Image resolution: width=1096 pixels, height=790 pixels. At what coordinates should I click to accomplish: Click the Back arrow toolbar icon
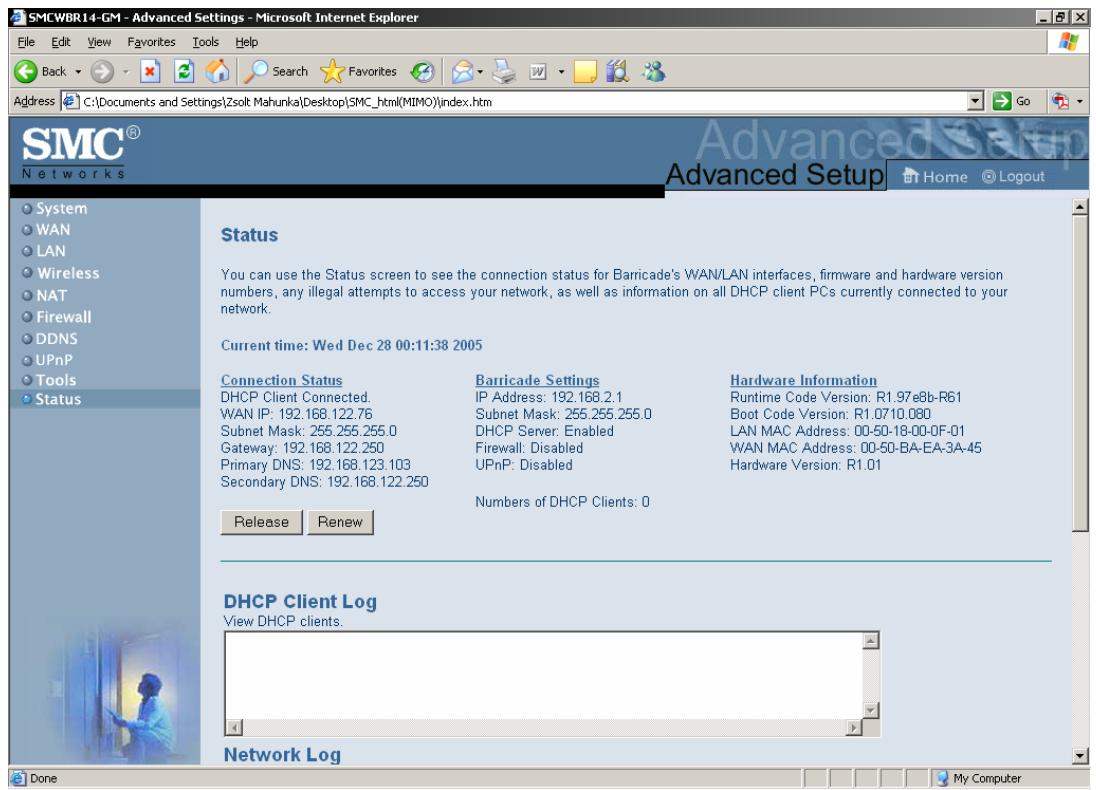click(26, 71)
